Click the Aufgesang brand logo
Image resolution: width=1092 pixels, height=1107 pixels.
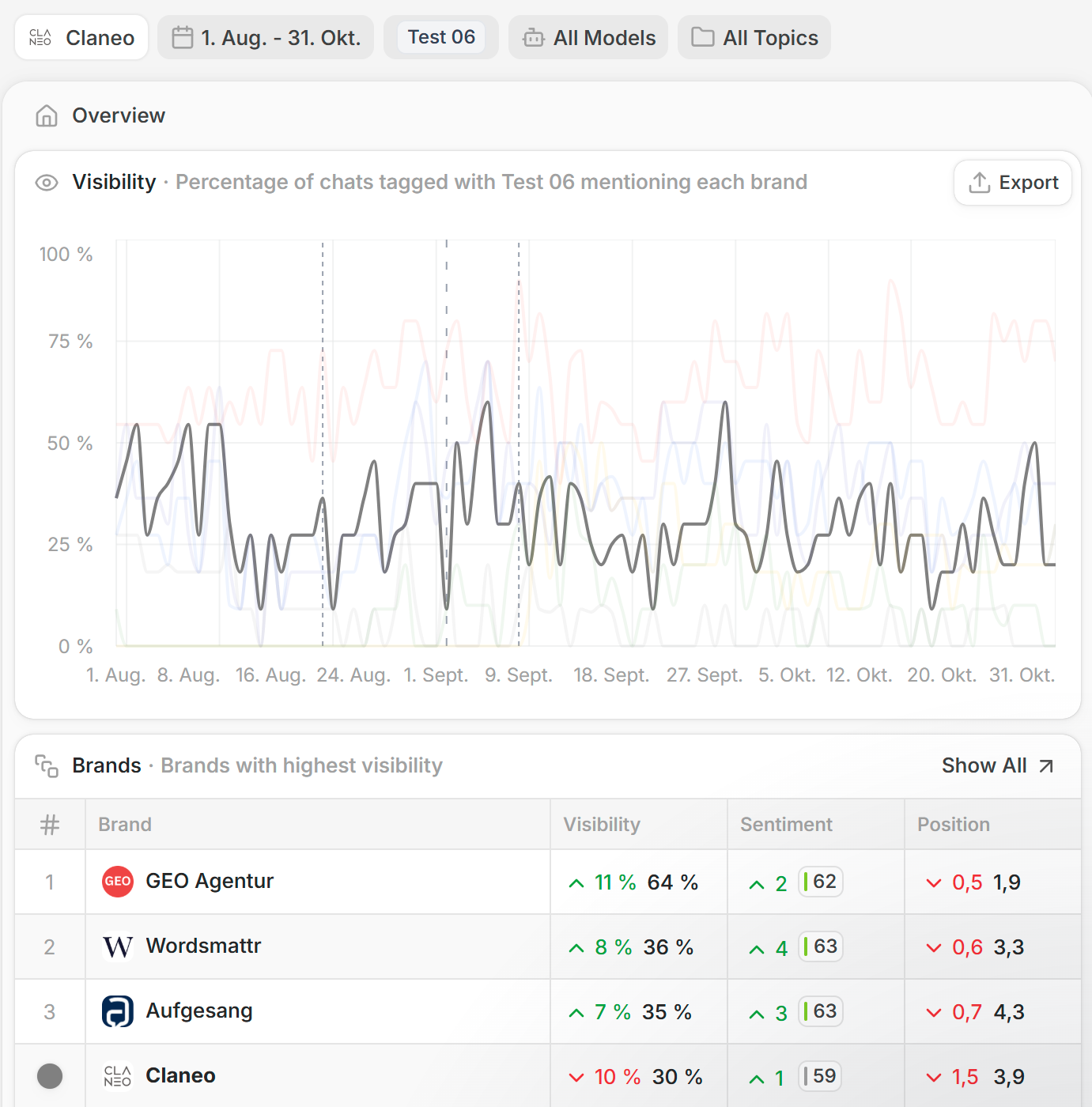pyautogui.click(x=118, y=1011)
